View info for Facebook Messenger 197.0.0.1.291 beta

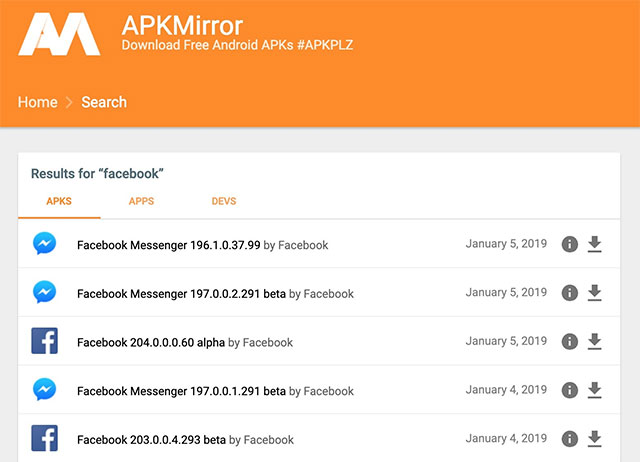click(569, 390)
